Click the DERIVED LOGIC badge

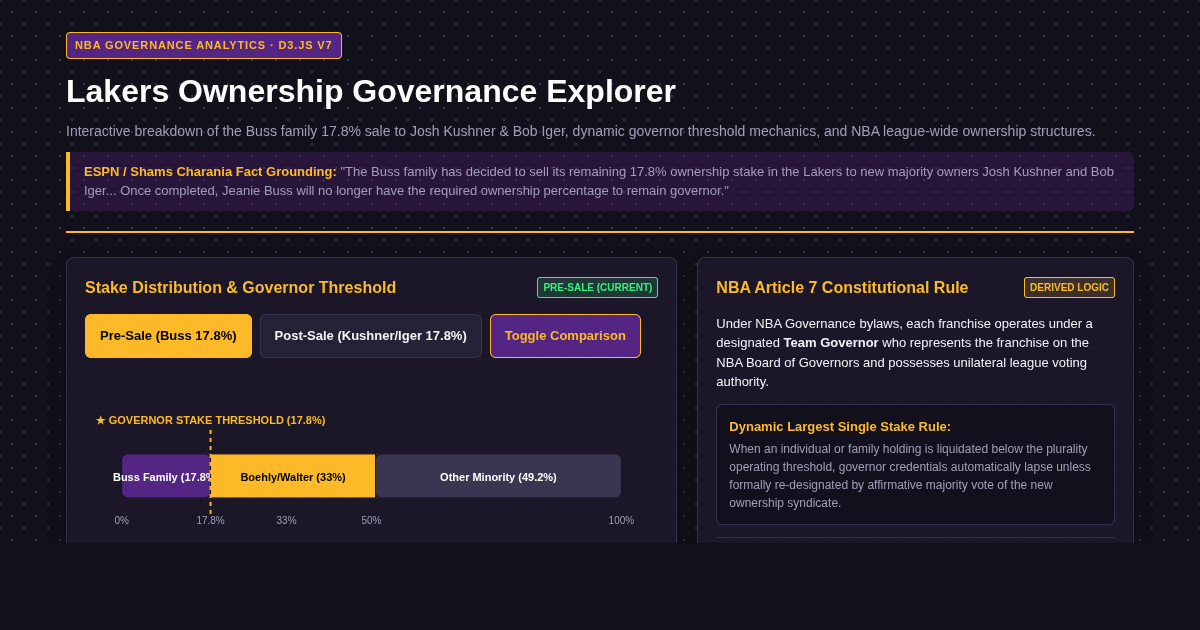pos(1069,288)
